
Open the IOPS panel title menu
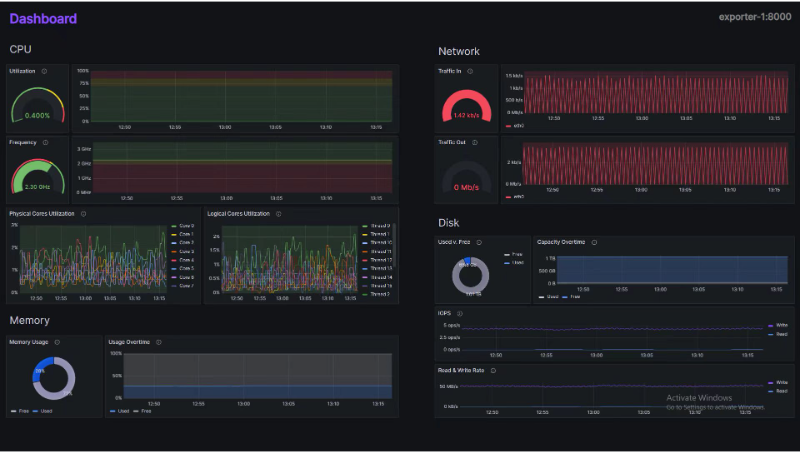tap(444, 314)
